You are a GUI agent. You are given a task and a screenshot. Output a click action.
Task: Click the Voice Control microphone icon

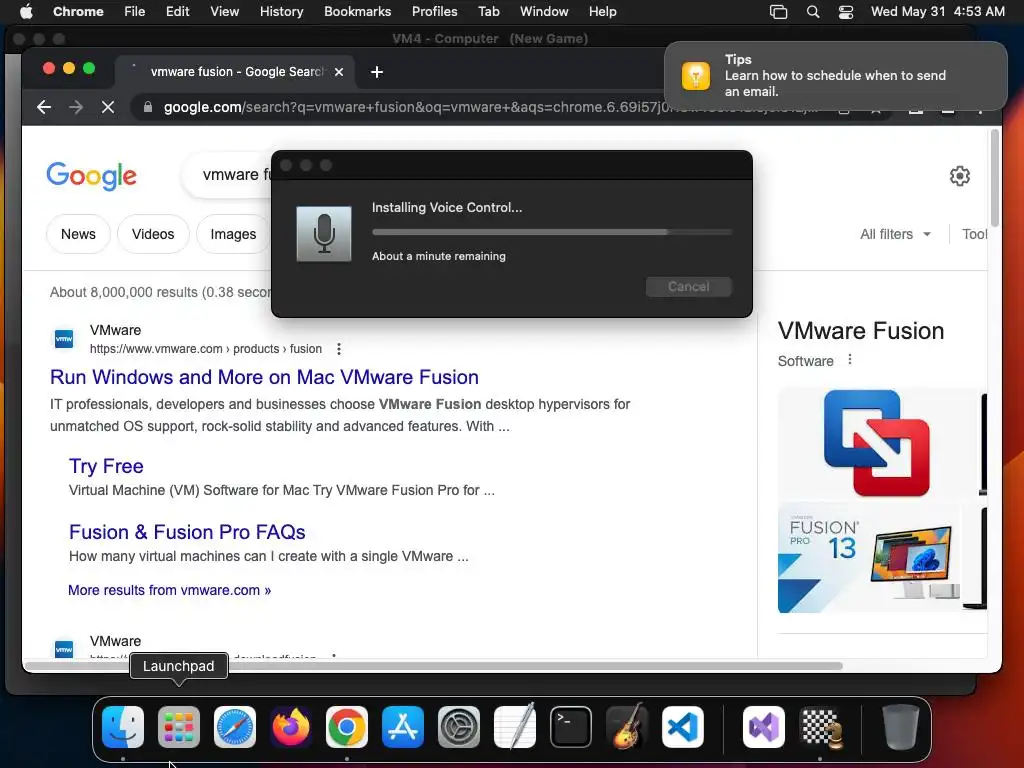tap(324, 234)
